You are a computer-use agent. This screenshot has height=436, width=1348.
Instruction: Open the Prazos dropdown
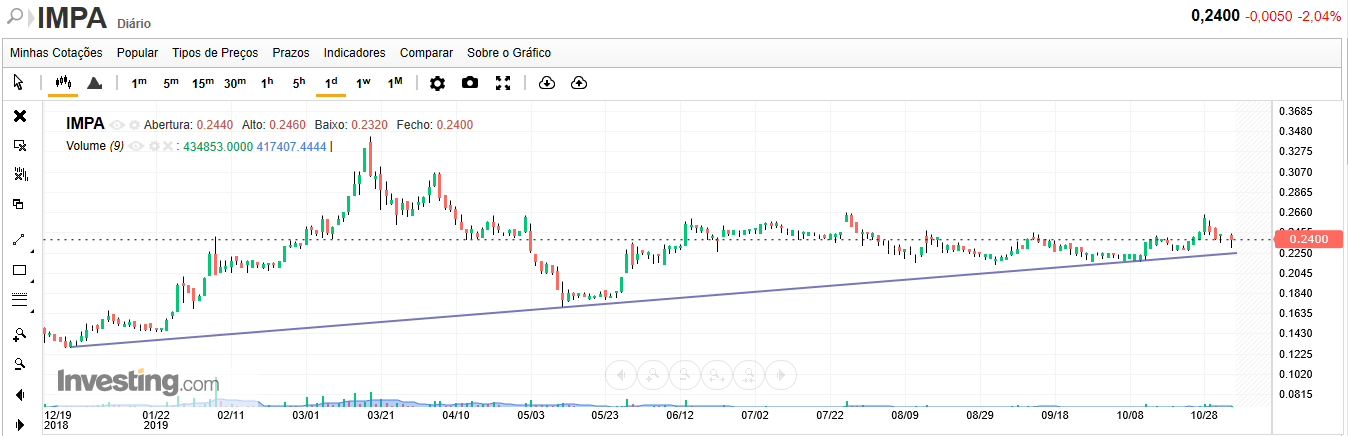[x=291, y=53]
